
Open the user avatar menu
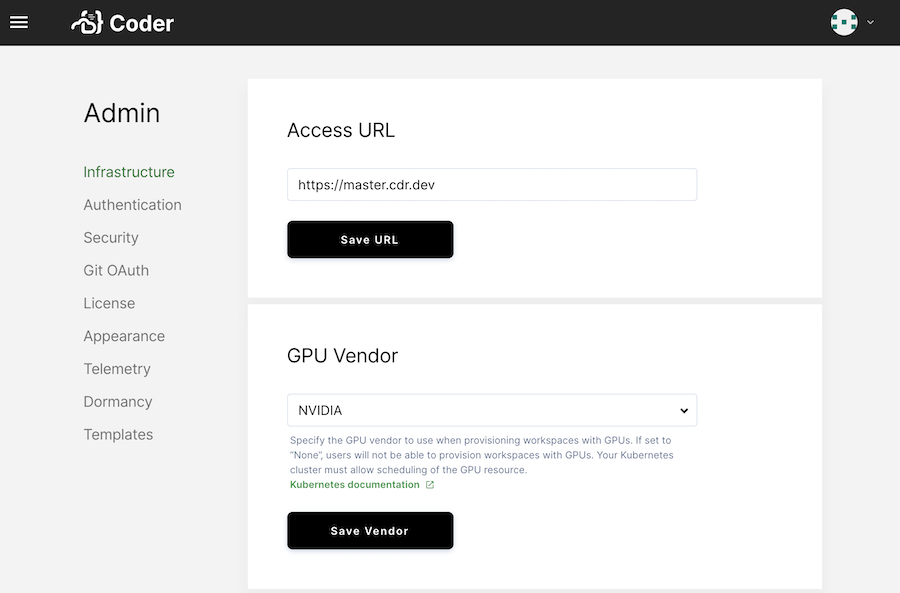click(x=844, y=21)
